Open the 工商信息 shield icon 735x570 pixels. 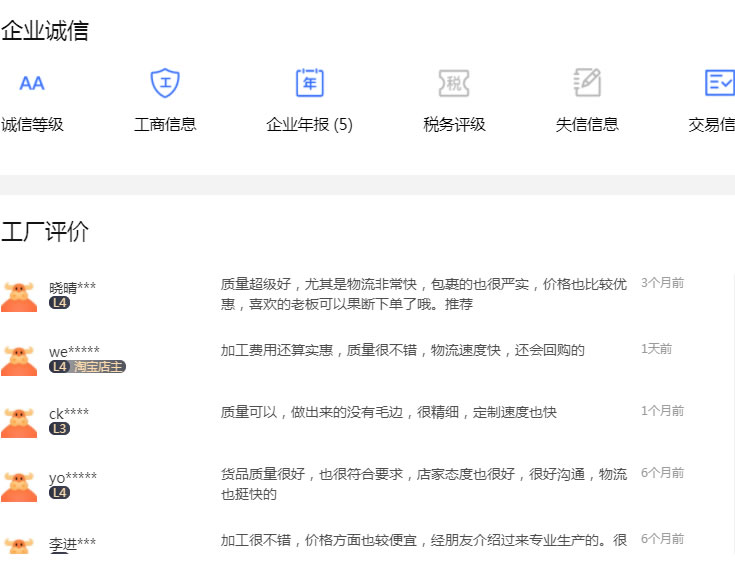(x=165, y=83)
